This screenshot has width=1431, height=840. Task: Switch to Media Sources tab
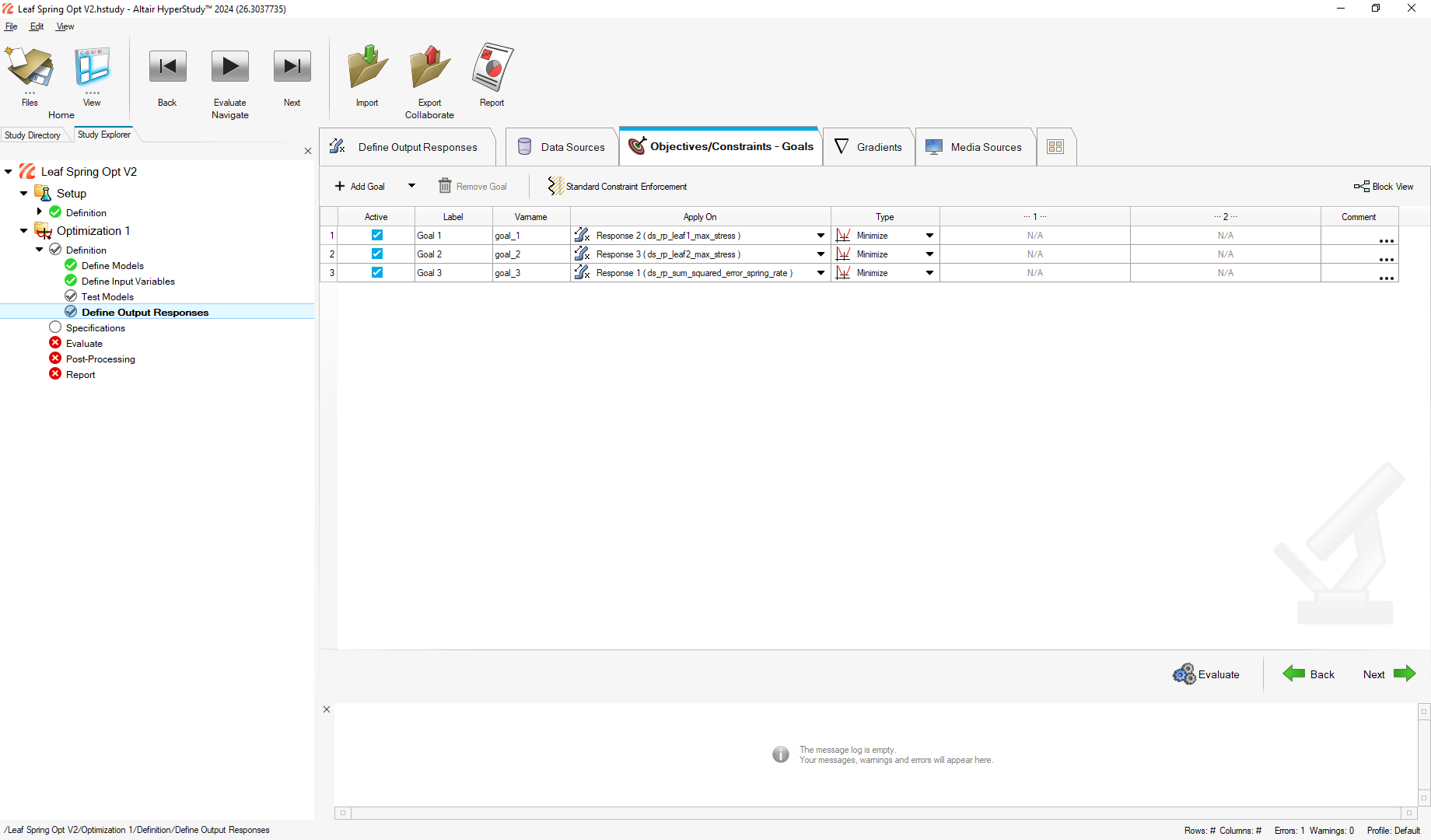(x=974, y=147)
